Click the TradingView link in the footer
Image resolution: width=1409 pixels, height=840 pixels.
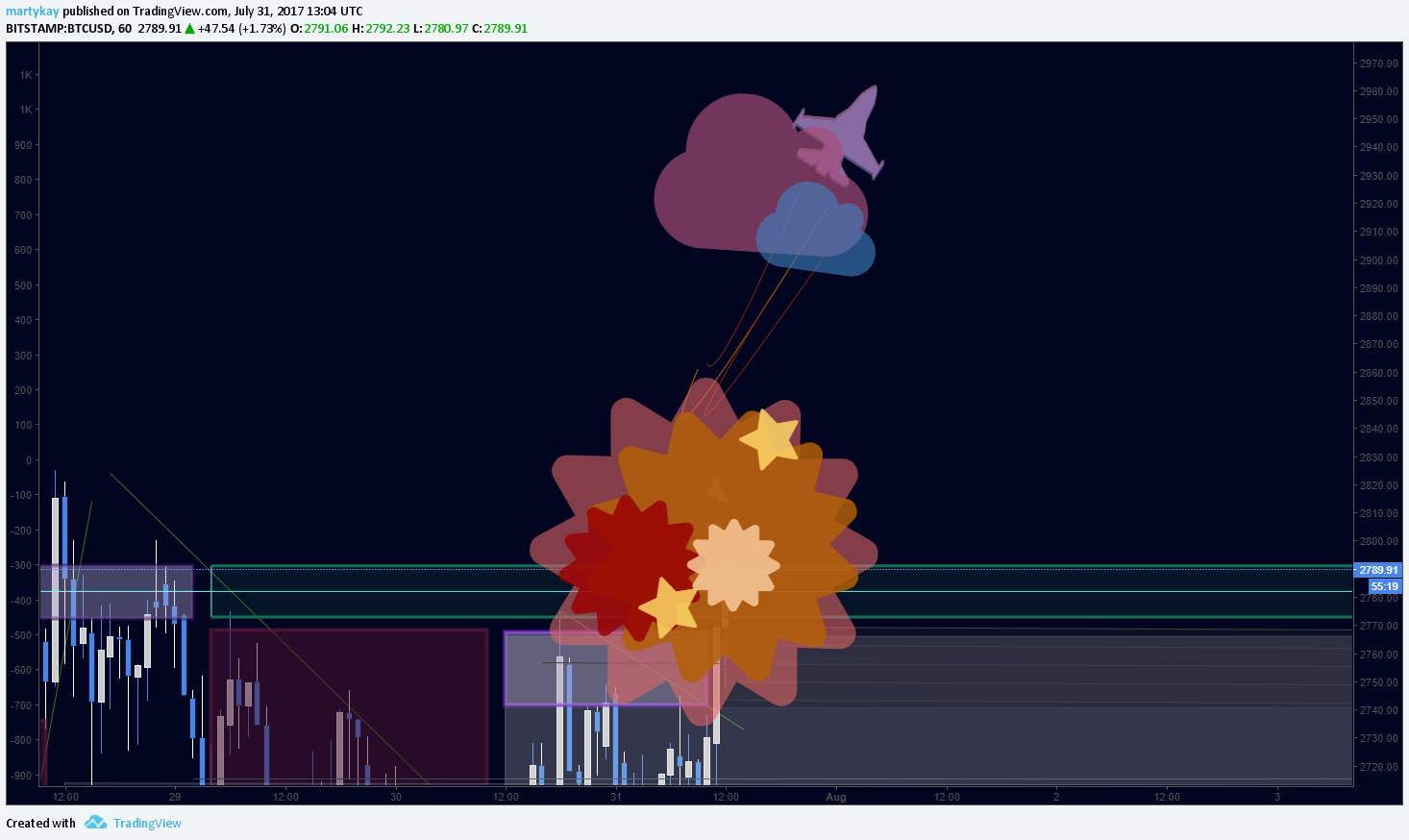coord(147,823)
